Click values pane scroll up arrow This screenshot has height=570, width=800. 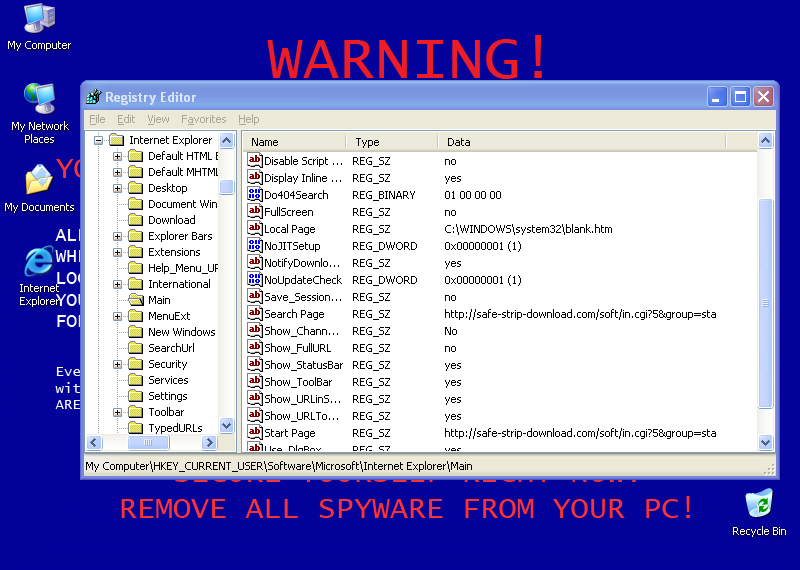(x=765, y=140)
